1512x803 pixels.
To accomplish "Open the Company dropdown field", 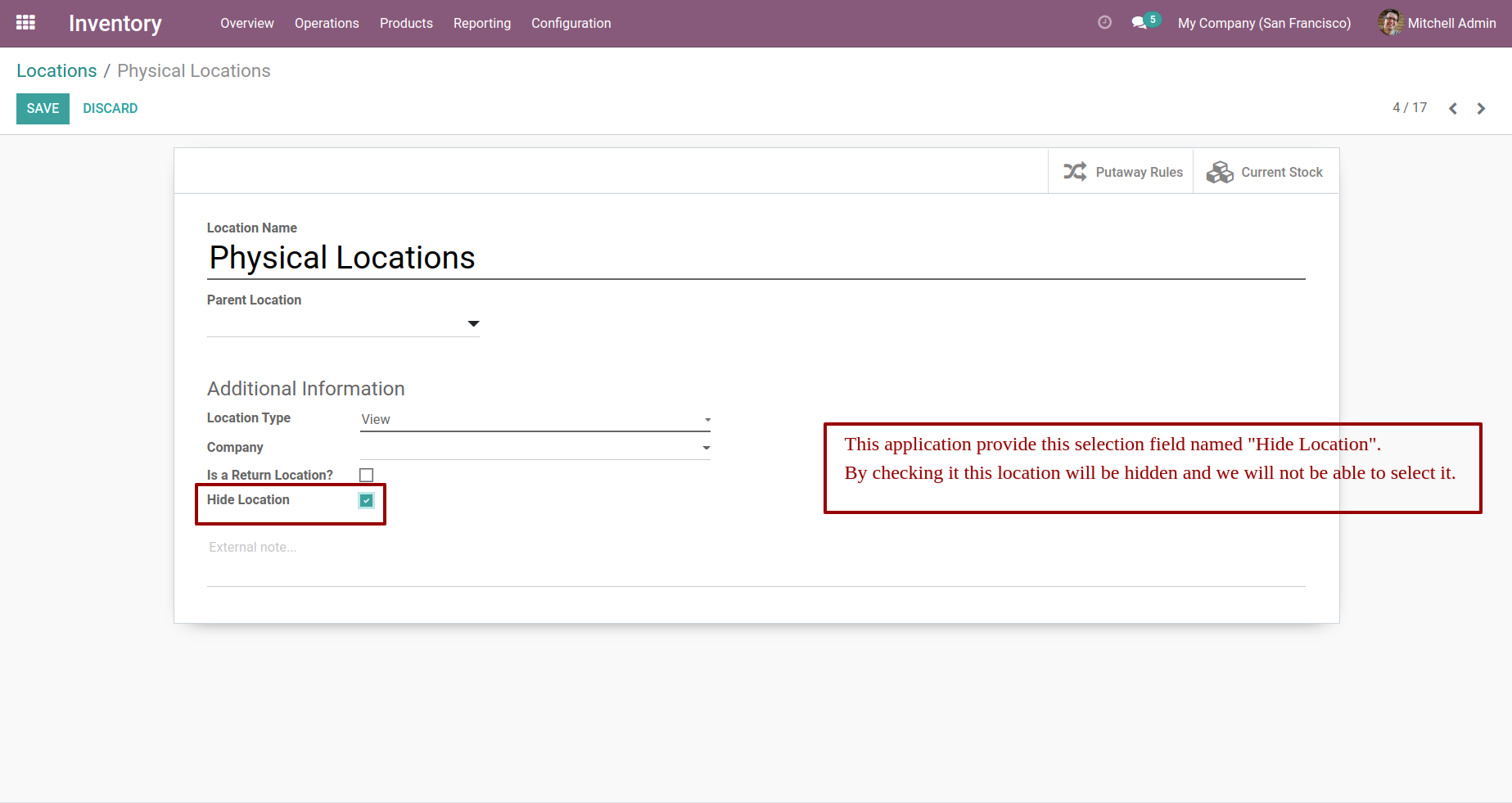I will coord(535,448).
